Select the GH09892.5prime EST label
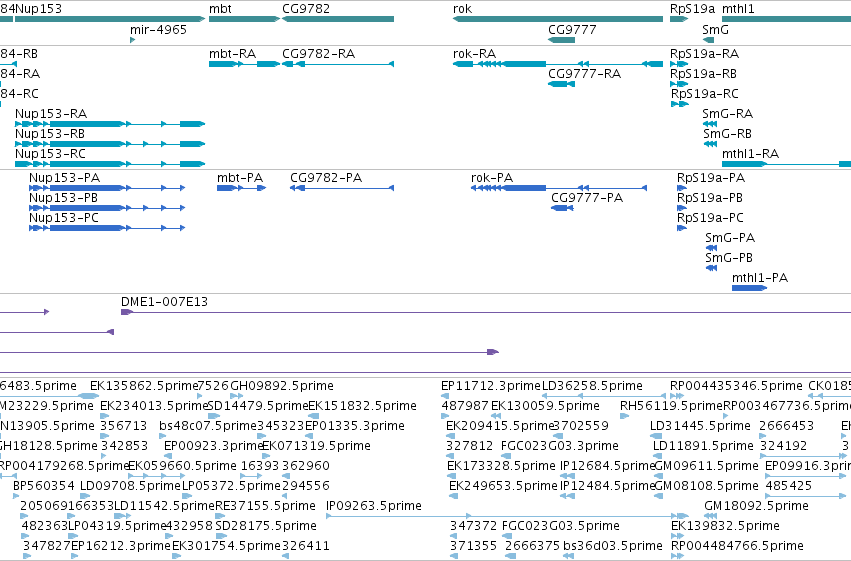Viewport: 851px width, 561px height. (x=282, y=386)
